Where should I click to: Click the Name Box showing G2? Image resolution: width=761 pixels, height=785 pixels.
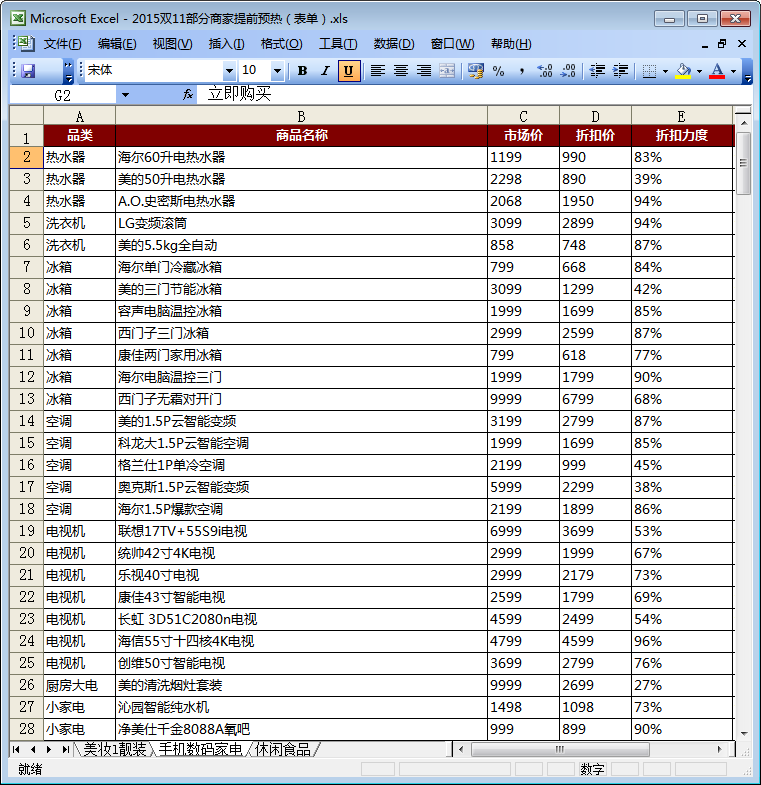tap(63, 95)
